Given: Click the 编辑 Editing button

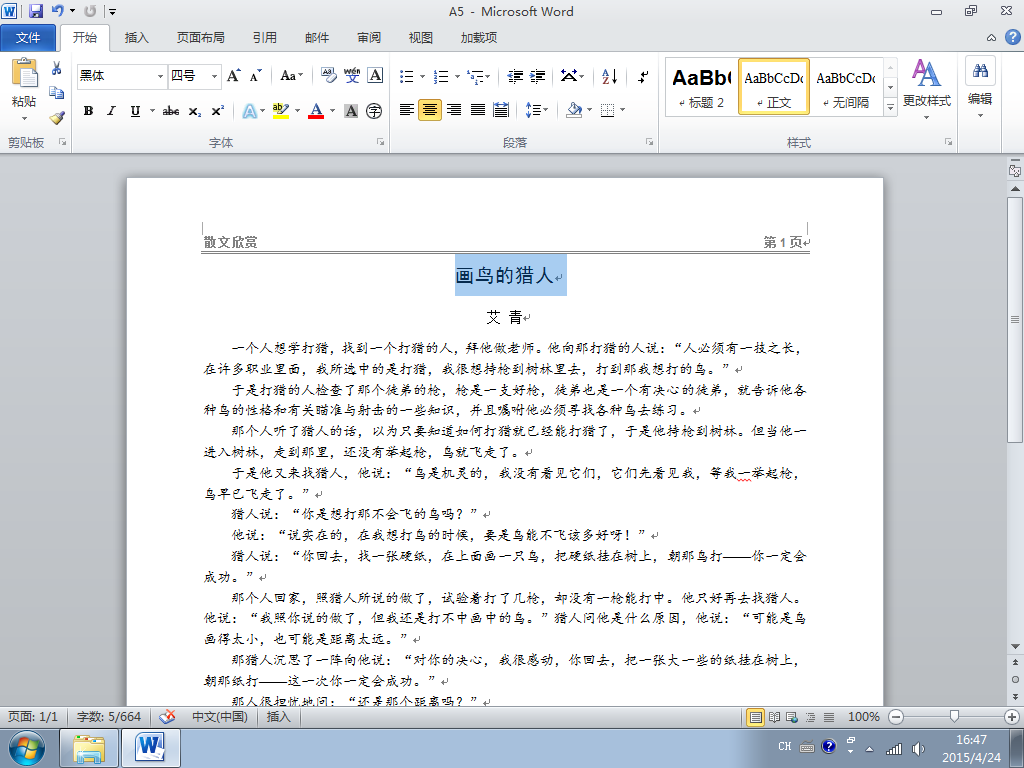Looking at the screenshot, I should [980, 89].
